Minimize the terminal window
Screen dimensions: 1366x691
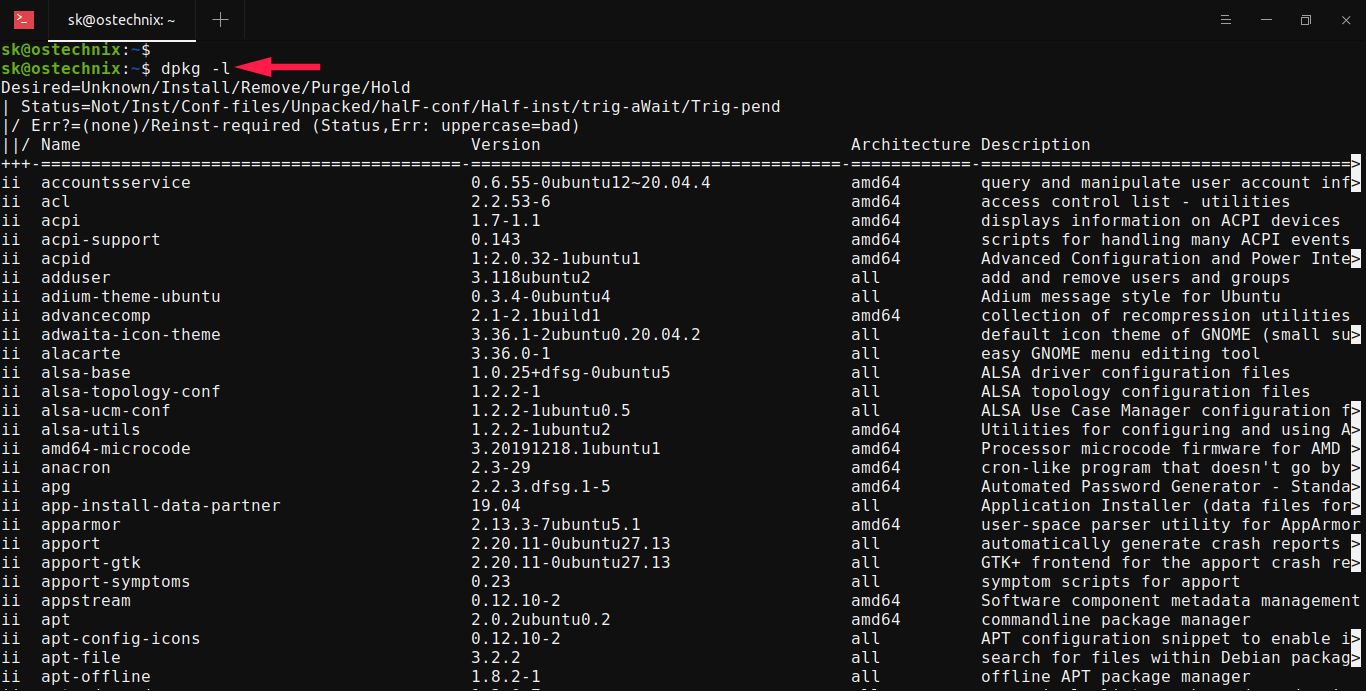(x=1265, y=20)
